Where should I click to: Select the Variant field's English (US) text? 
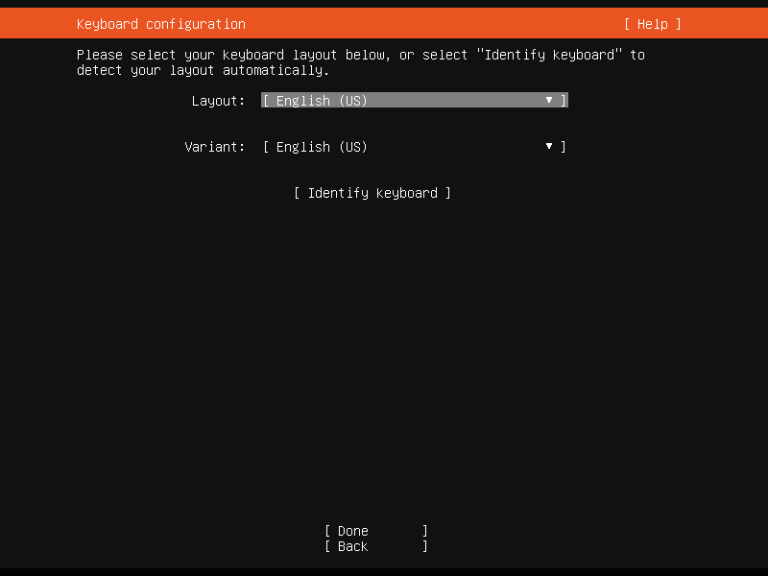(321, 147)
